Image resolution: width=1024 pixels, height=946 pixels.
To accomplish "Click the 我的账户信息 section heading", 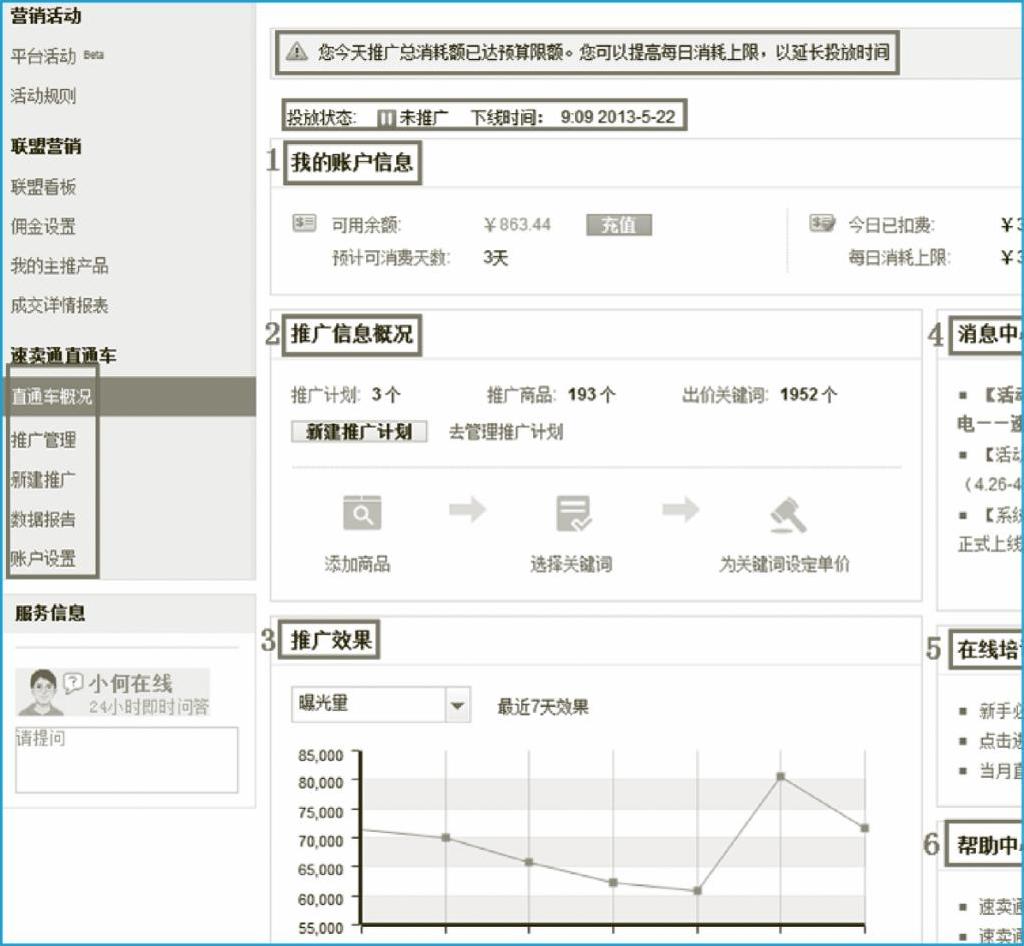I will [x=352, y=162].
